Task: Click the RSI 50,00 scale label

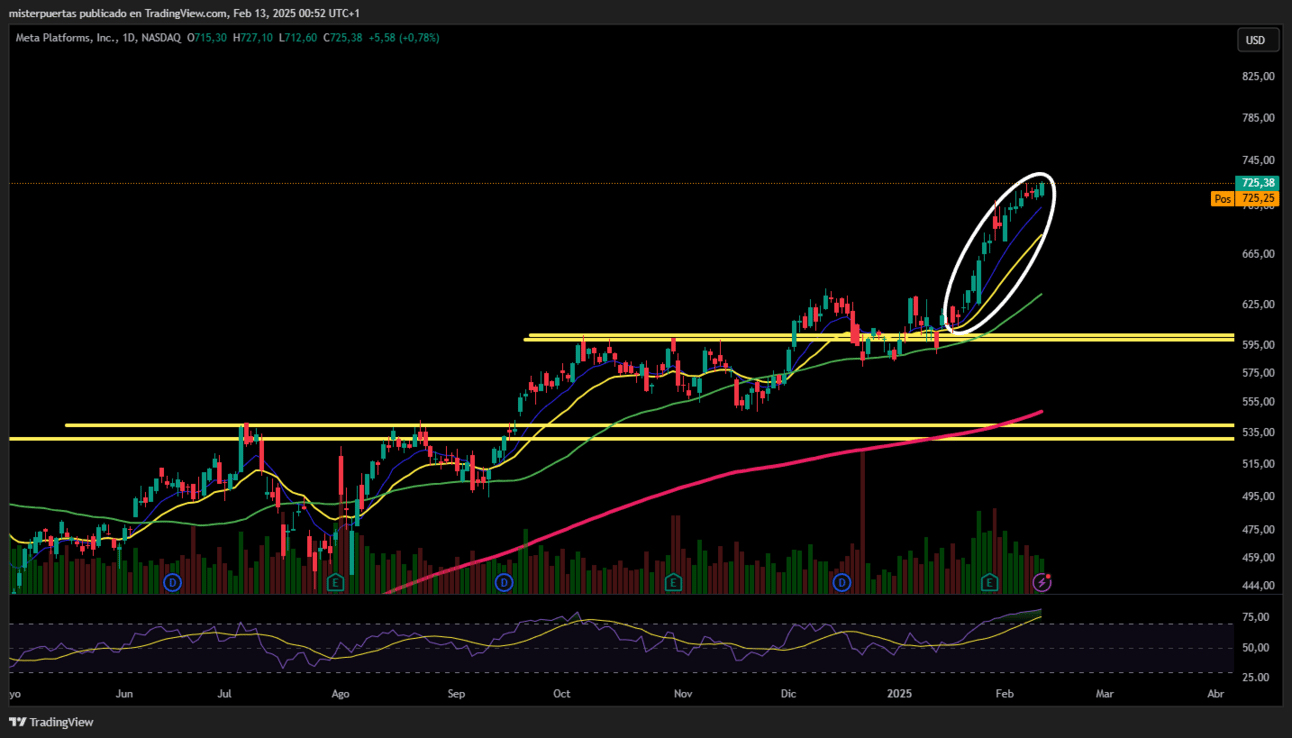Action: 1258,648
